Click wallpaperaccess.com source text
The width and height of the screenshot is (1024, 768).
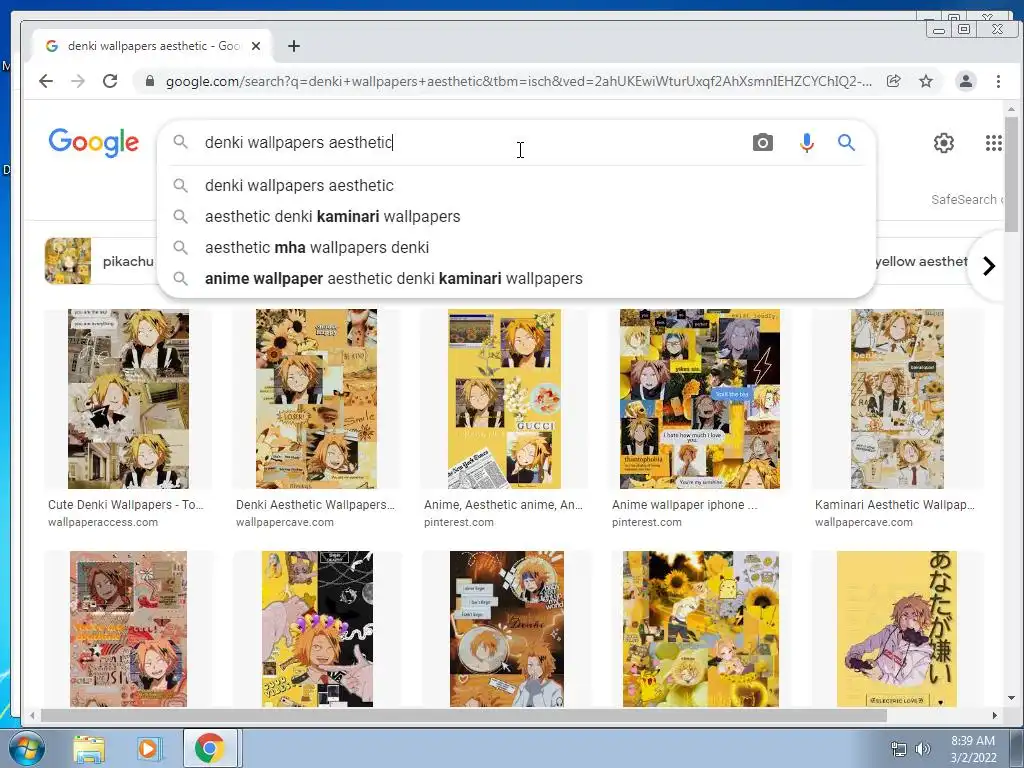coord(103,522)
